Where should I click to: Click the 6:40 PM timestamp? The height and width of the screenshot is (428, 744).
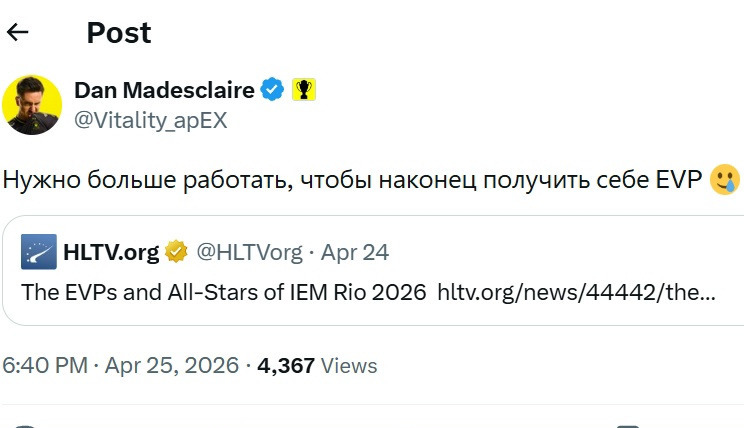pos(45,365)
